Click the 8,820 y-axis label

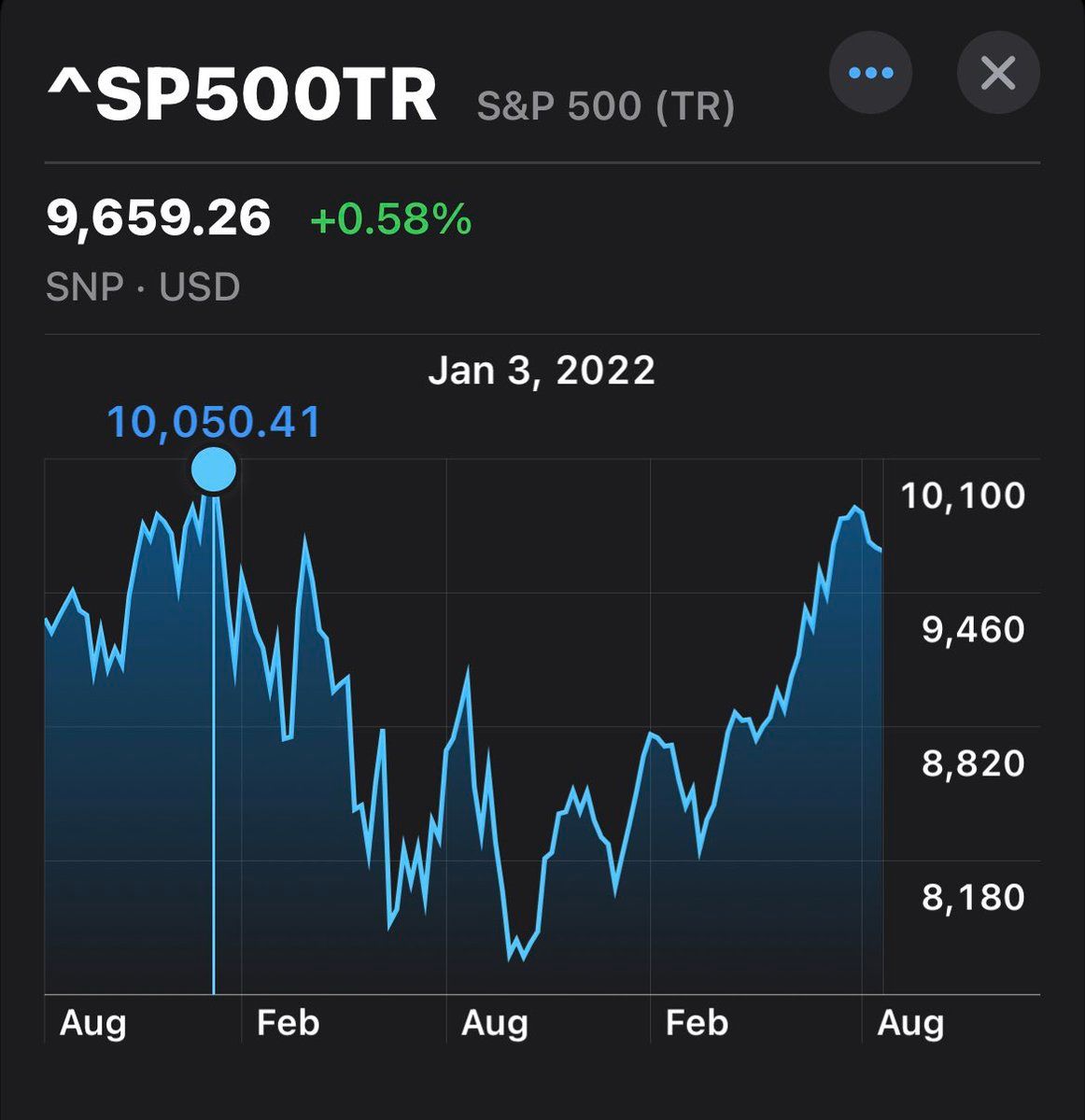click(973, 763)
